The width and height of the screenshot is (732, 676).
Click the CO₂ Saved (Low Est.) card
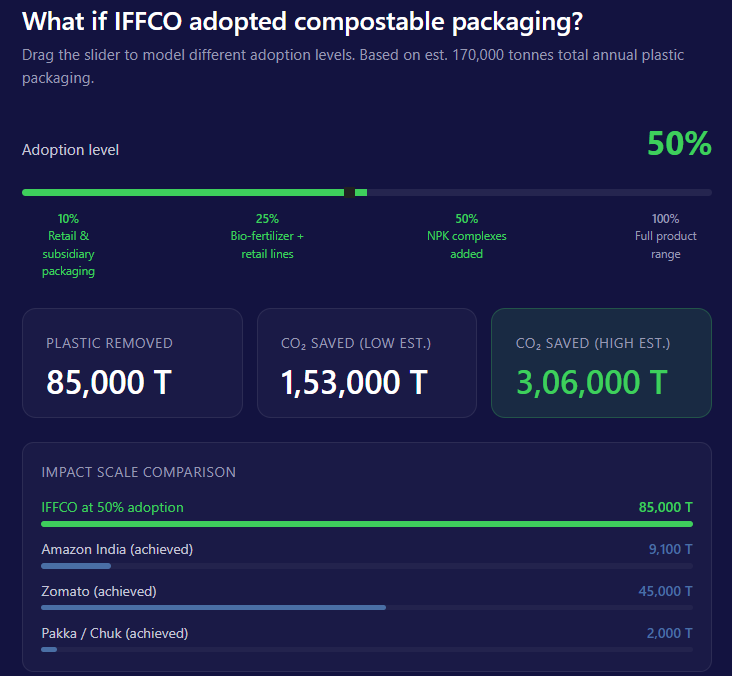pyautogui.click(x=366, y=362)
